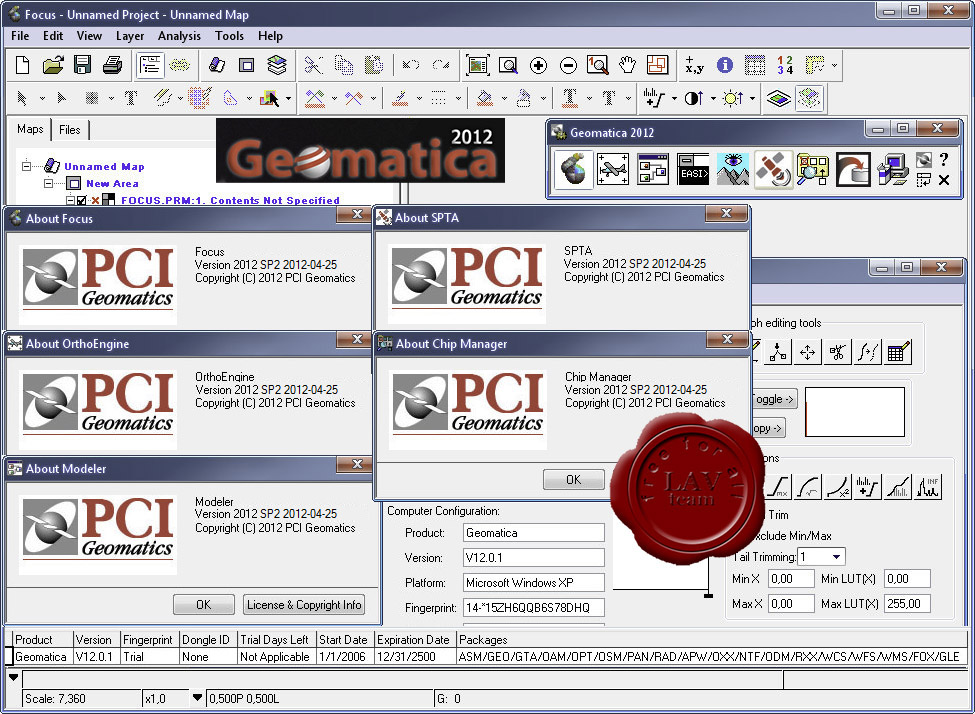Open the Analysis menu
Screen dimensions: 975x714
click(x=179, y=36)
